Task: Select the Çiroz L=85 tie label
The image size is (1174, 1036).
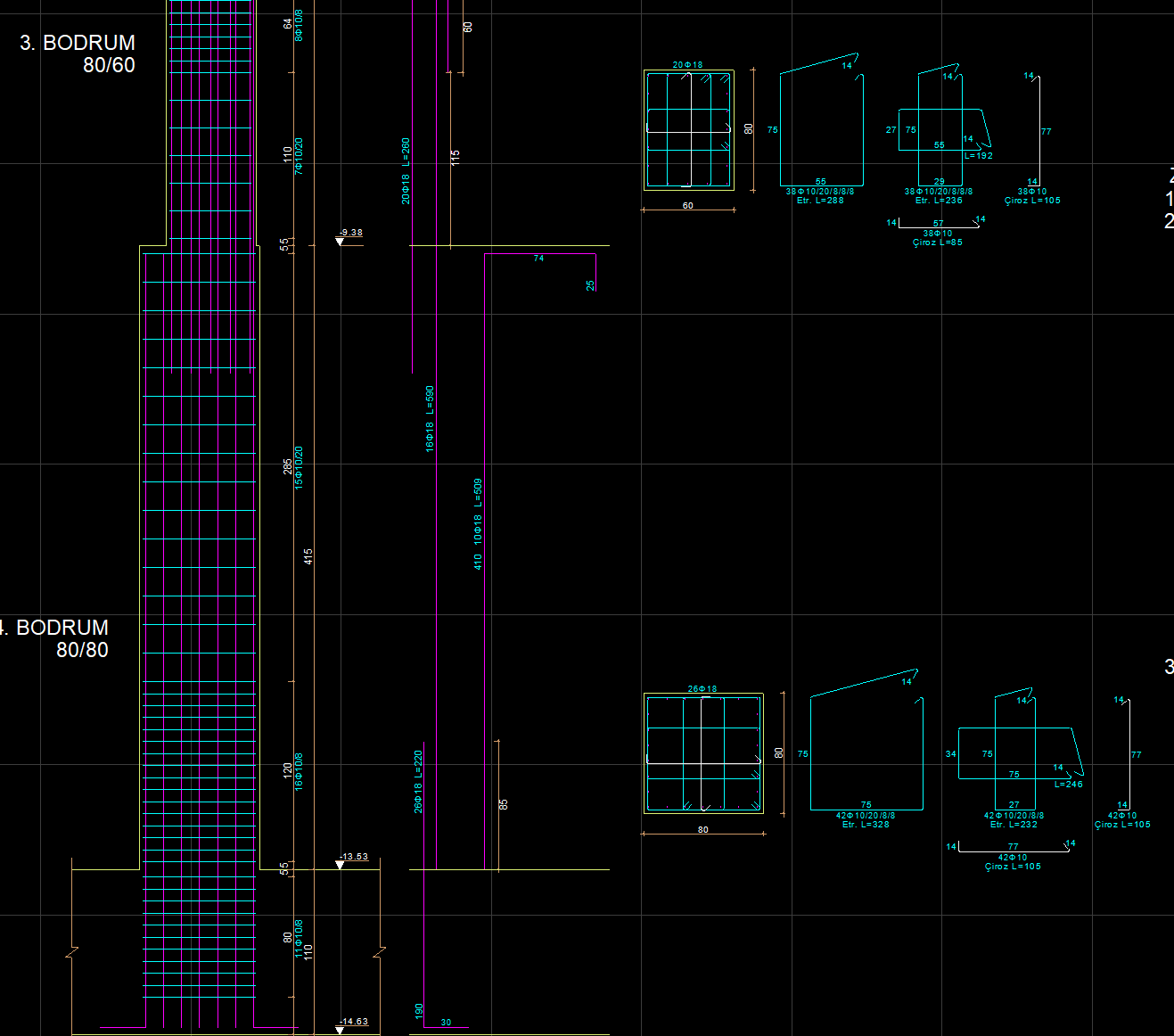Action: (x=938, y=243)
